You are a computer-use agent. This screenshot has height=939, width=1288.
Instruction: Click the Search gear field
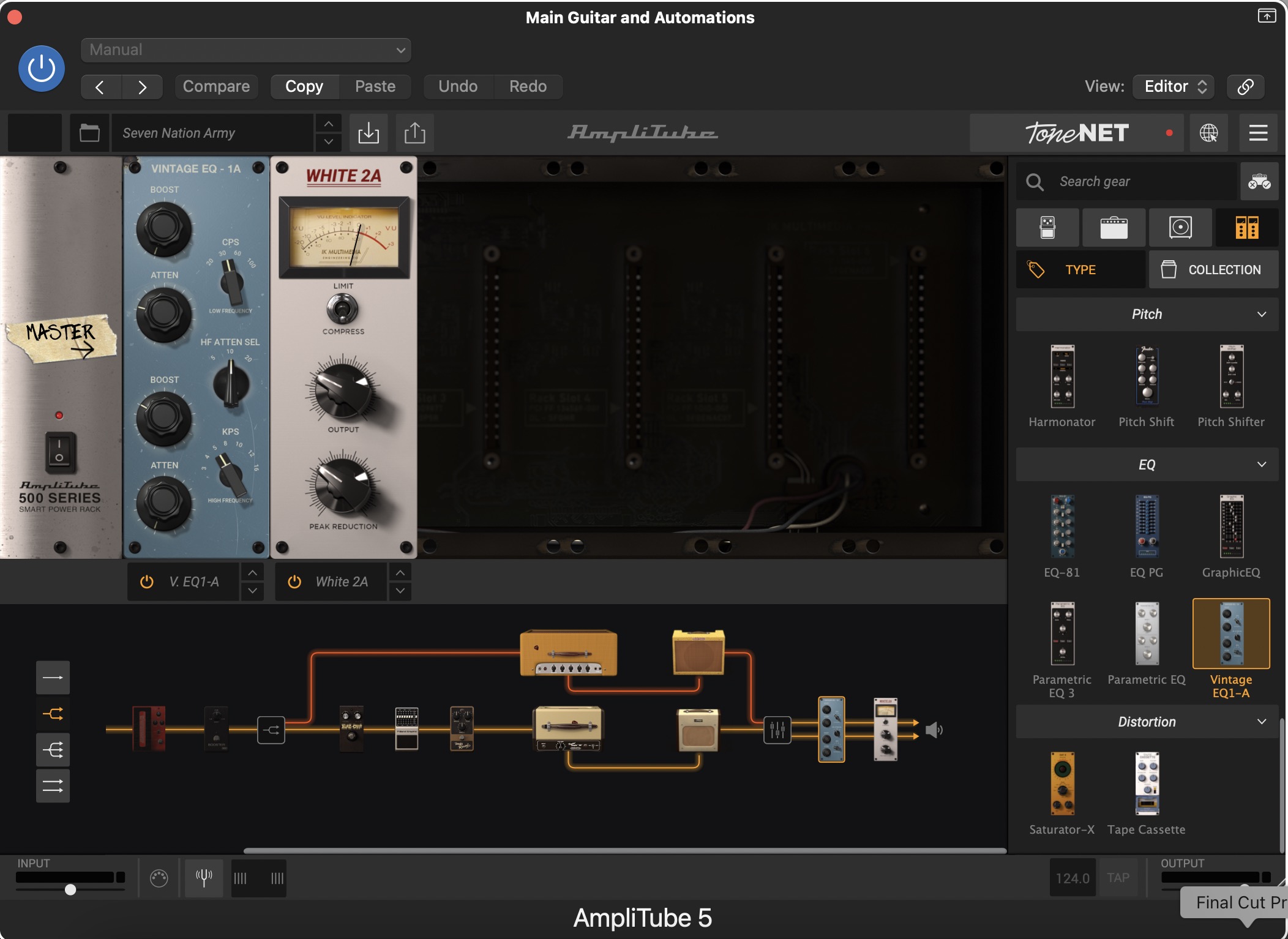tap(1126, 181)
